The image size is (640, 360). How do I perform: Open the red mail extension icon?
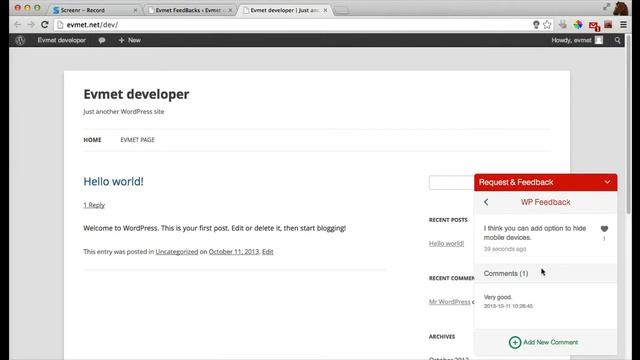tap(594, 26)
